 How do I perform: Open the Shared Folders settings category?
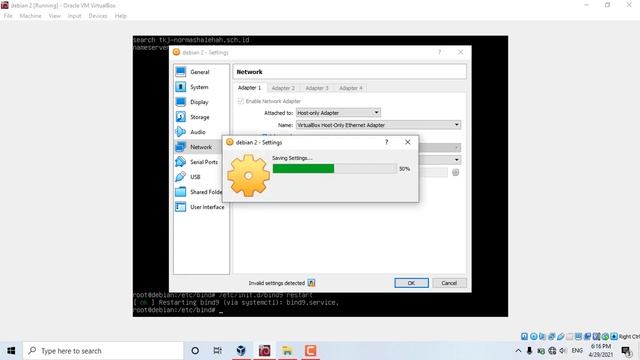(x=199, y=192)
